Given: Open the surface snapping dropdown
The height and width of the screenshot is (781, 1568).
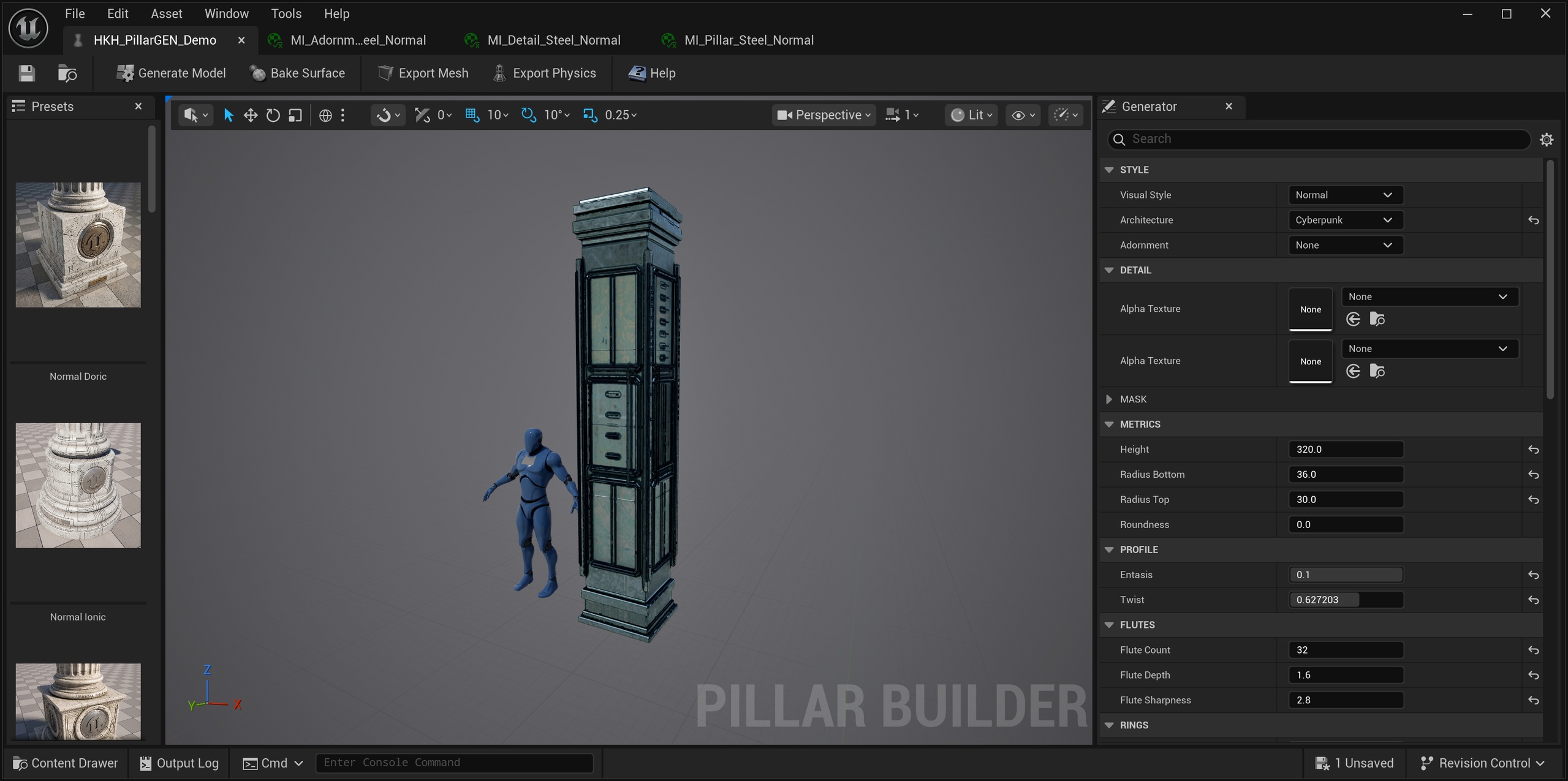Looking at the screenshot, I should click(388, 115).
